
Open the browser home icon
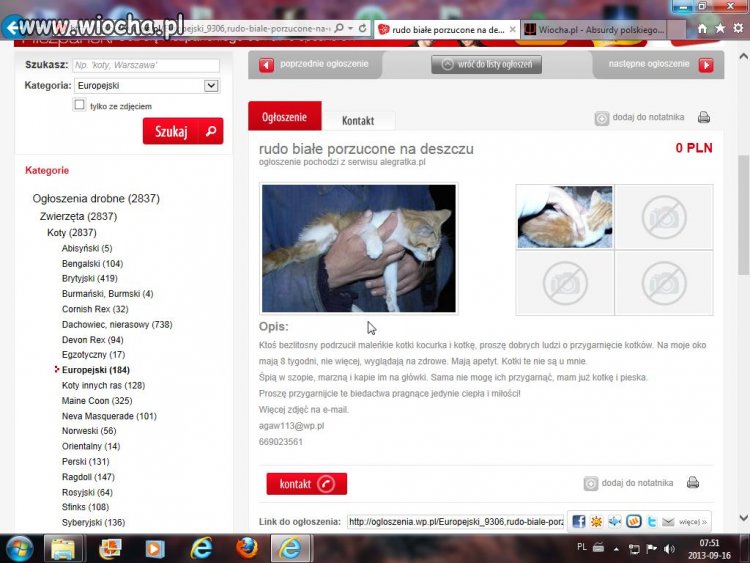click(x=702, y=29)
